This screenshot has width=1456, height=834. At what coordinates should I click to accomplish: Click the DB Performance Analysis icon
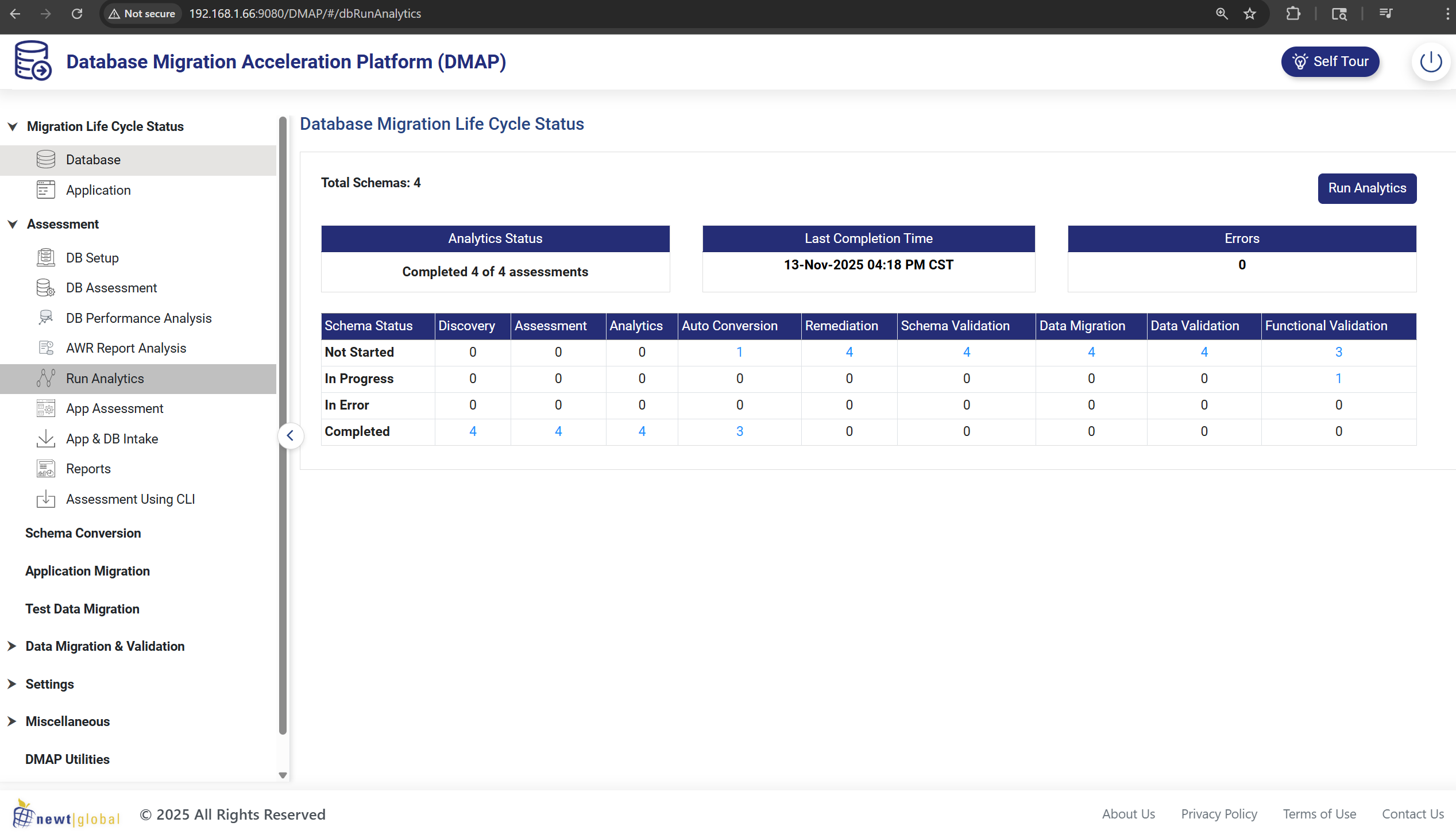point(46,318)
